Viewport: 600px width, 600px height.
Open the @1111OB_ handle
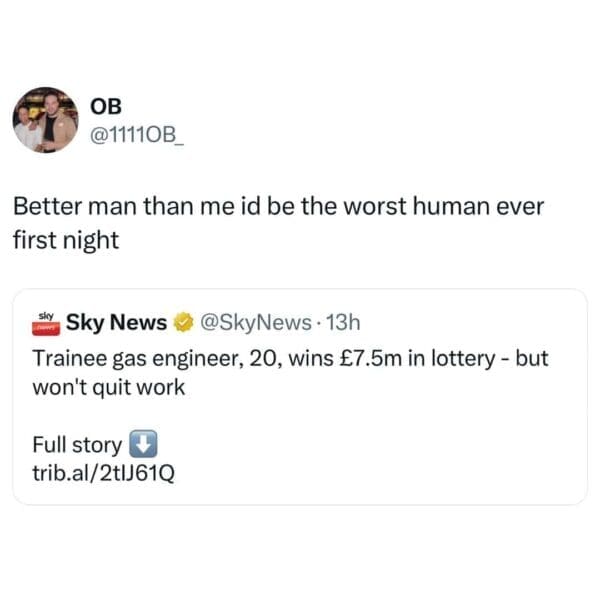137,135
